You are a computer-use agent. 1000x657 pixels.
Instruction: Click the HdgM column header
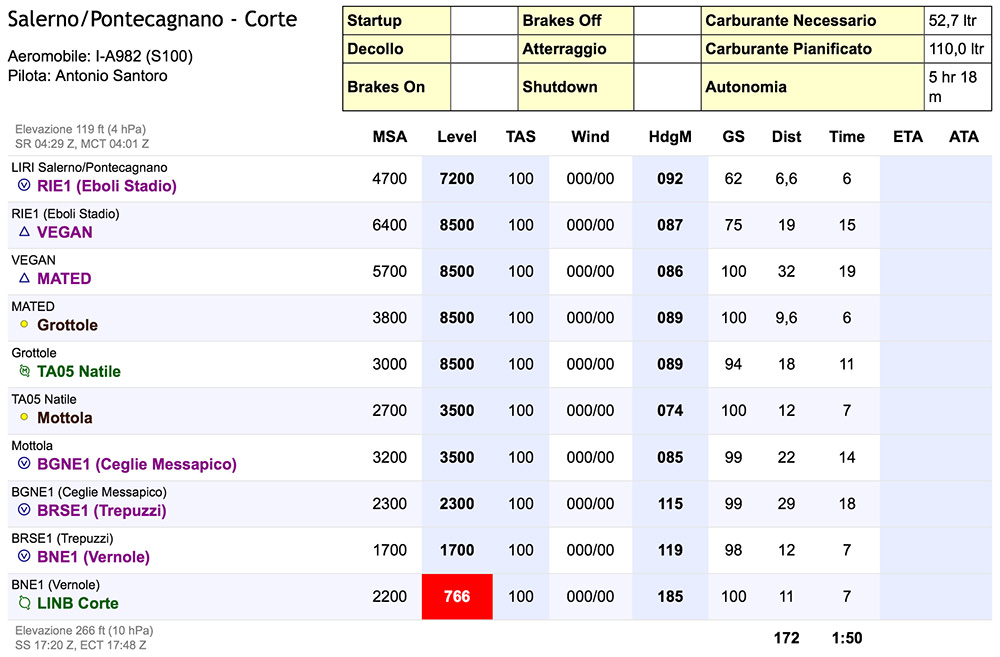[x=670, y=137]
